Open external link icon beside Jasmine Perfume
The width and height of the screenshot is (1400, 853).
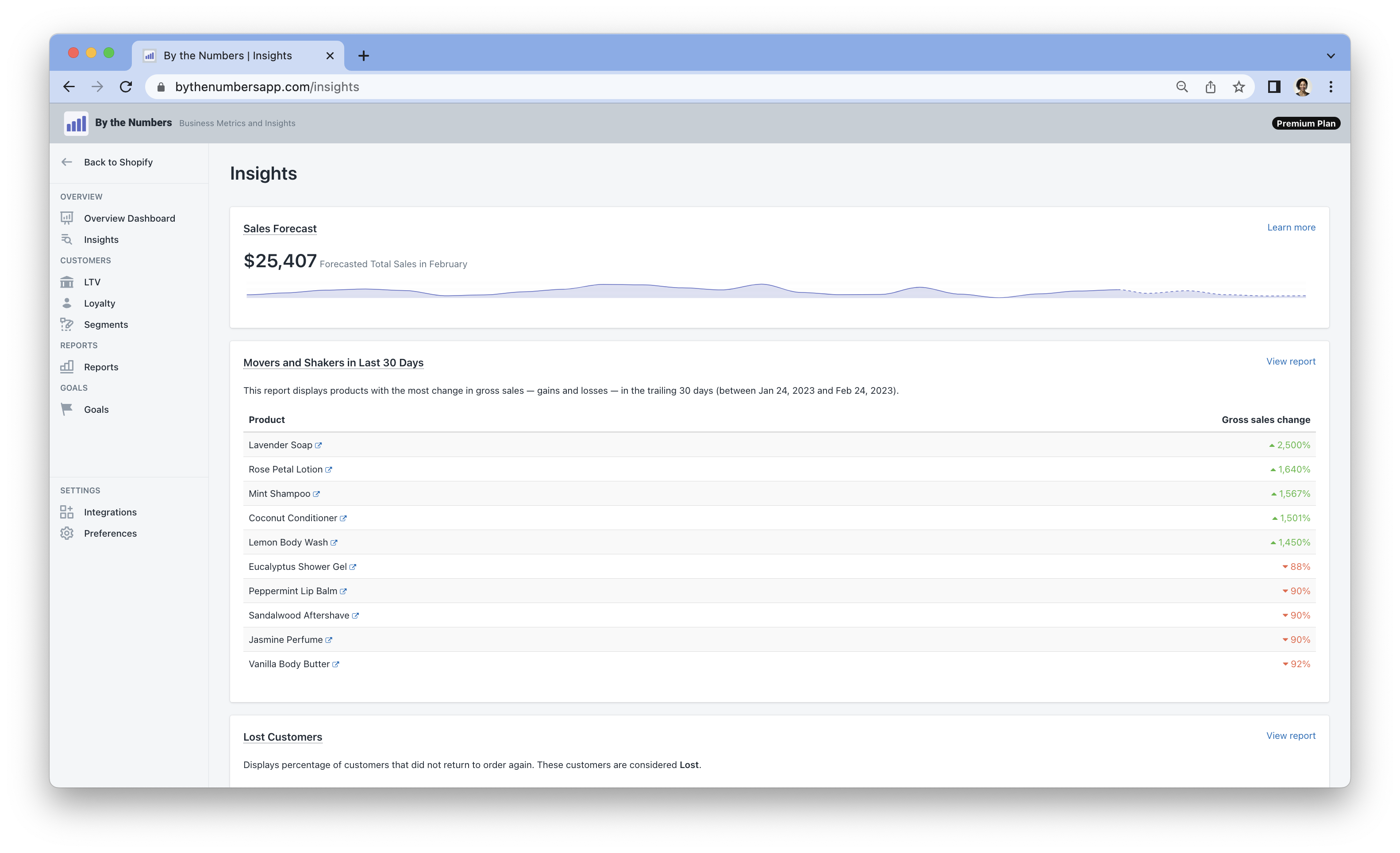pos(328,640)
